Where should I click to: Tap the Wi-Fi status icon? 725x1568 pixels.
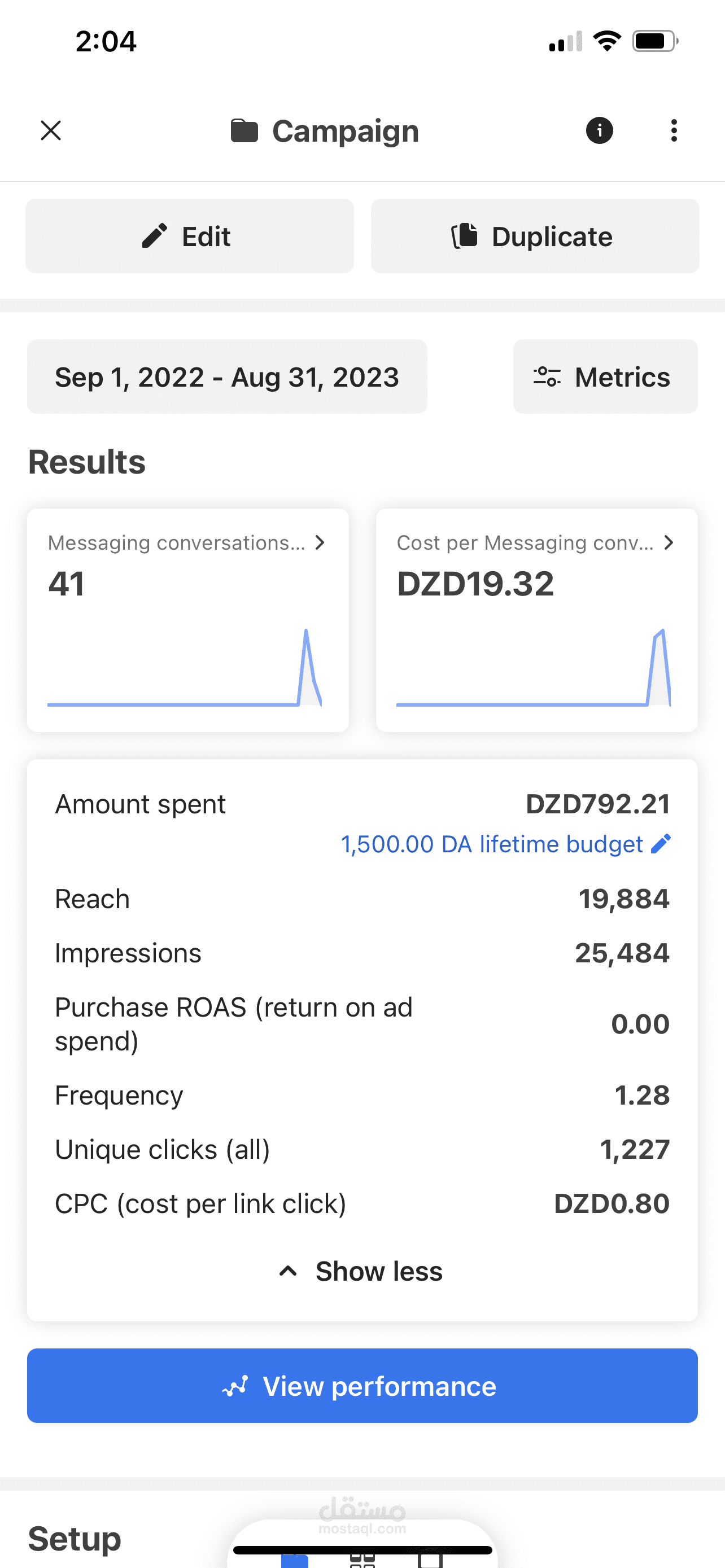[607, 41]
